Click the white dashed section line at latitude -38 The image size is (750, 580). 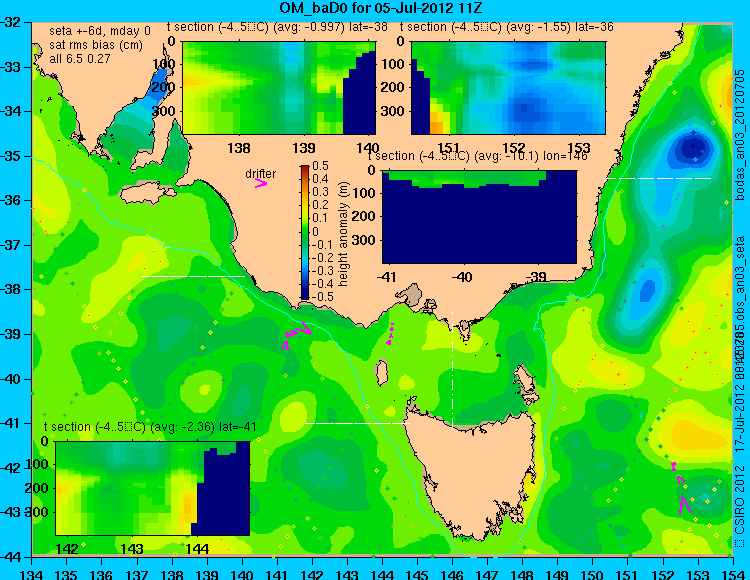[x=192, y=276]
